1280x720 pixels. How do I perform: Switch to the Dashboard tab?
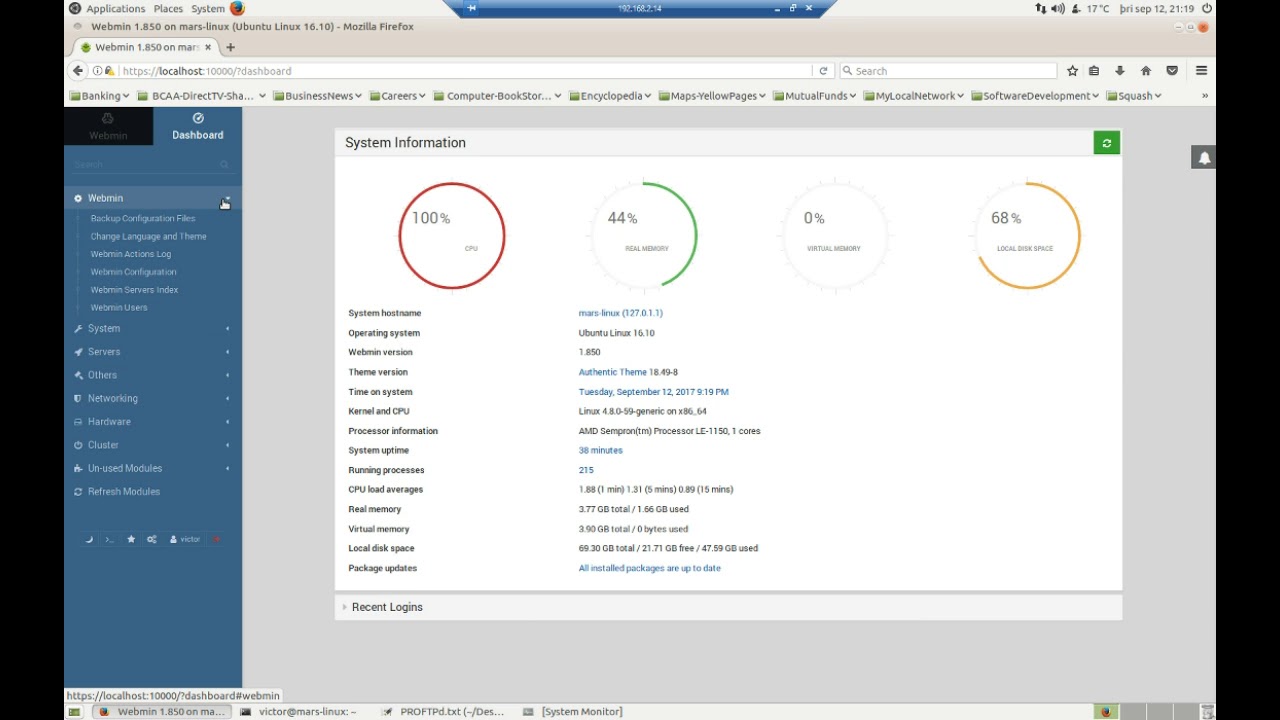pyautogui.click(x=197, y=126)
